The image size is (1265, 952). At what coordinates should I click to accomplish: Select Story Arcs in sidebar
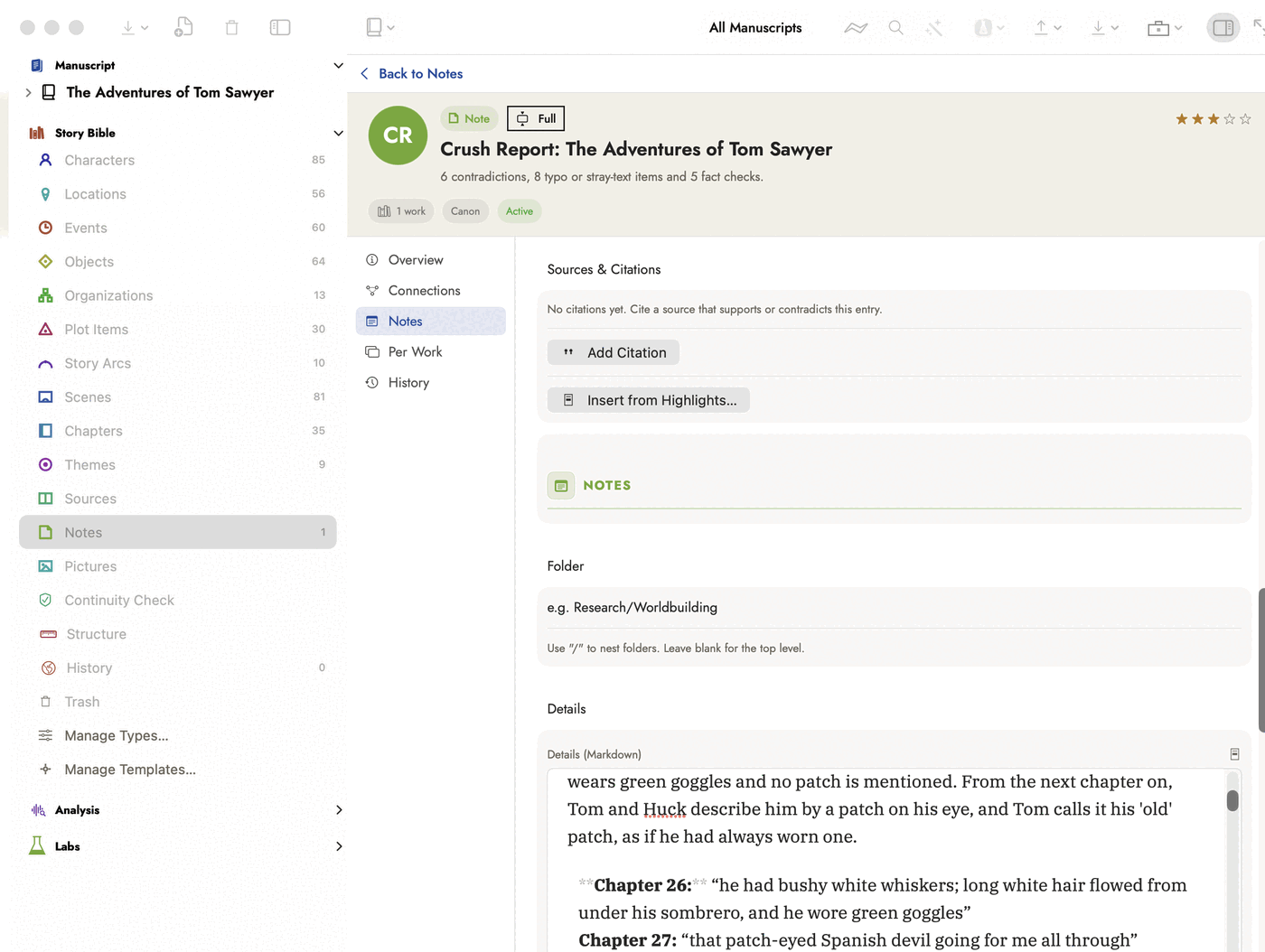tap(177, 363)
